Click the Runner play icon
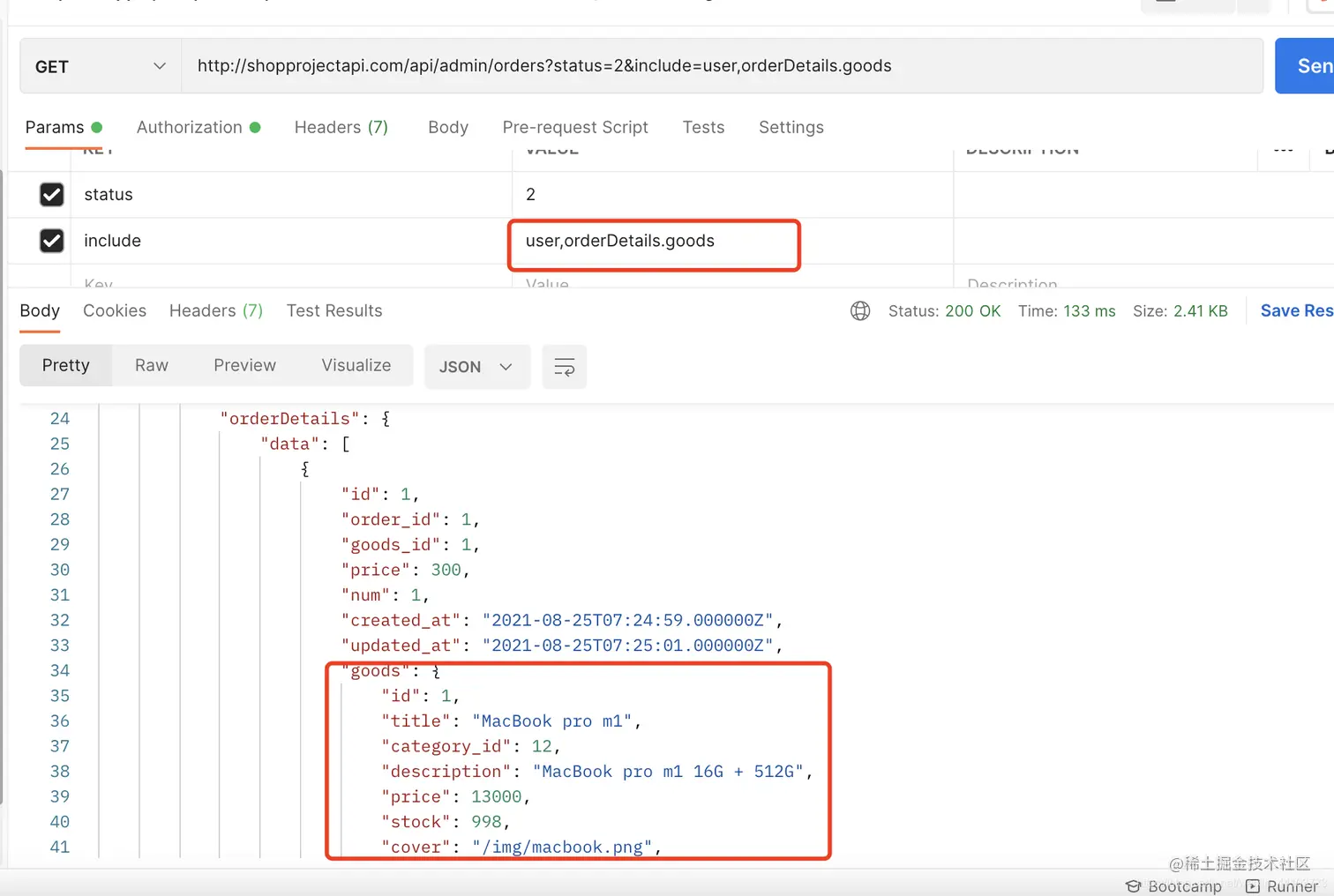Image resolution: width=1334 pixels, height=896 pixels. click(1253, 886)
